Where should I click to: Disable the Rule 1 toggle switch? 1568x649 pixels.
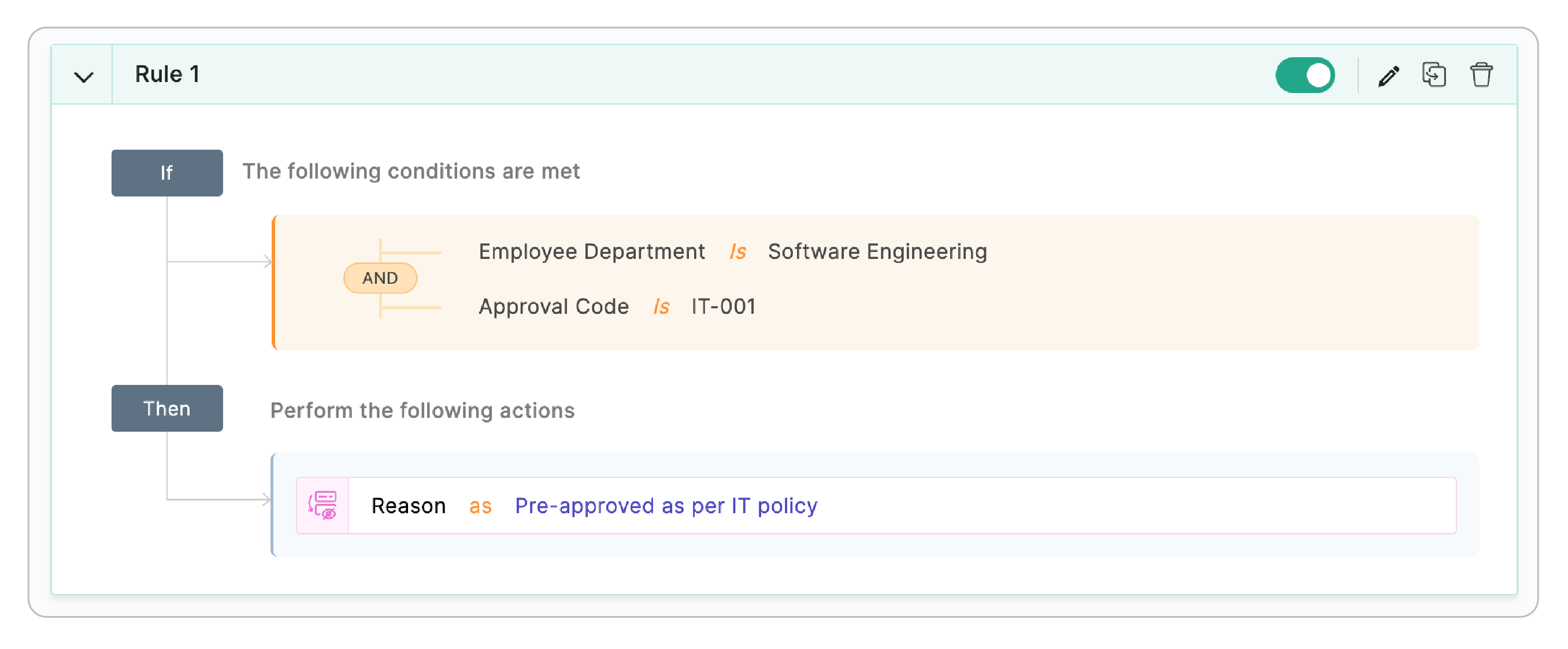pyautogui.click(x=1304, y=75)
